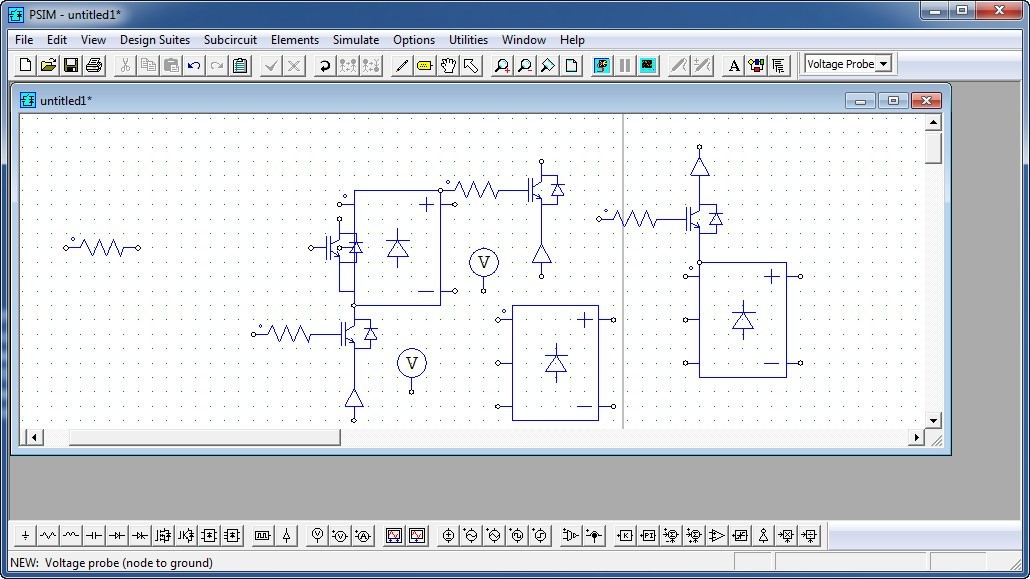Click the horizontal scrollbar right arrow
The width and height of the screenshot is (1030, 579).
tap(916, 437)
